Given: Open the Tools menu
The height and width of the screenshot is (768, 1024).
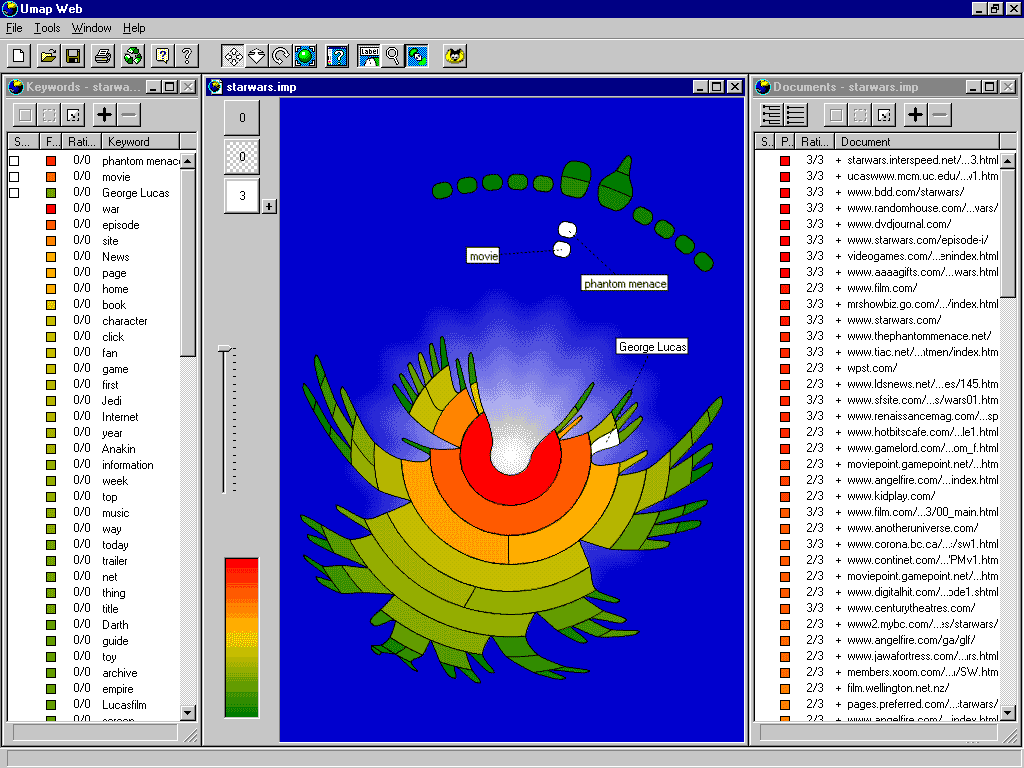Looking at the screenshot, I should (x=47, y=28).
